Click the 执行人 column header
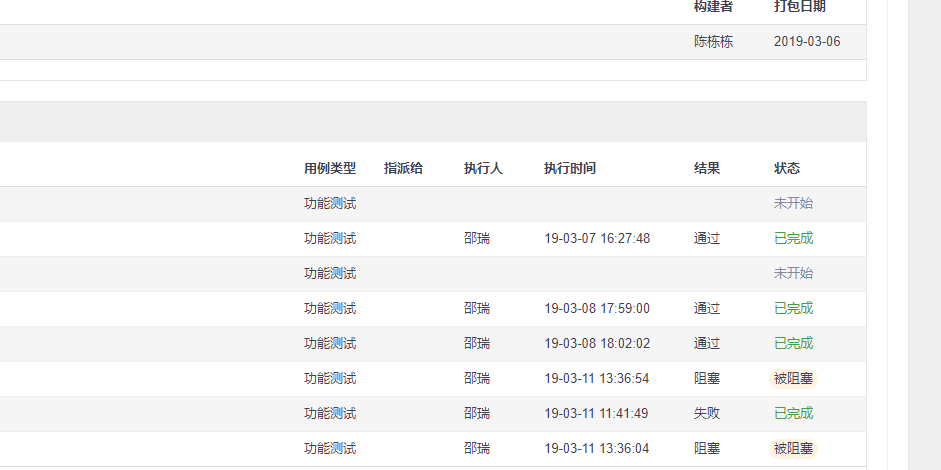941x470 pixels. click(483, 168)
